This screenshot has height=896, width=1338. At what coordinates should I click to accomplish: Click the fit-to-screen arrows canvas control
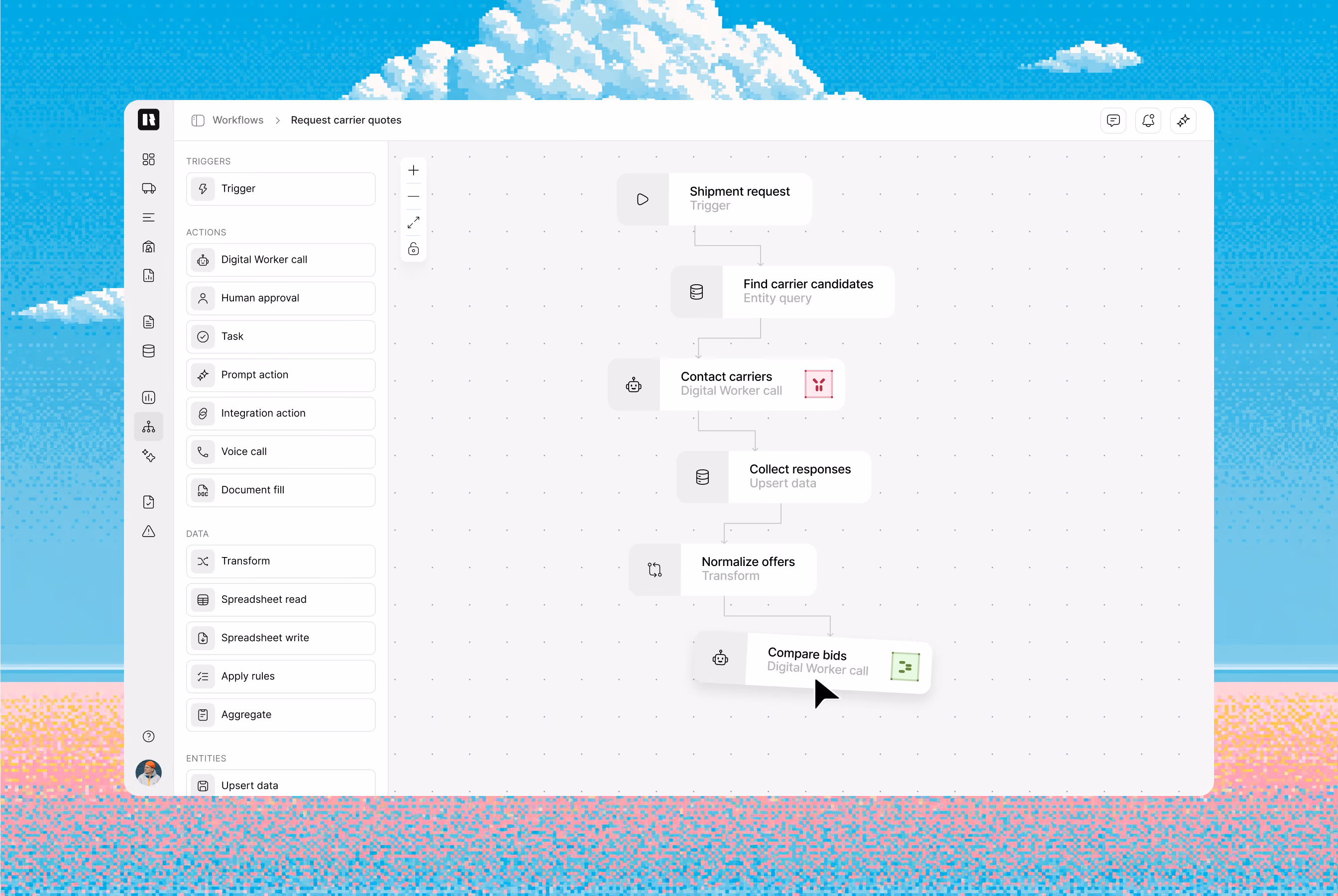click(x=413, y=223)
